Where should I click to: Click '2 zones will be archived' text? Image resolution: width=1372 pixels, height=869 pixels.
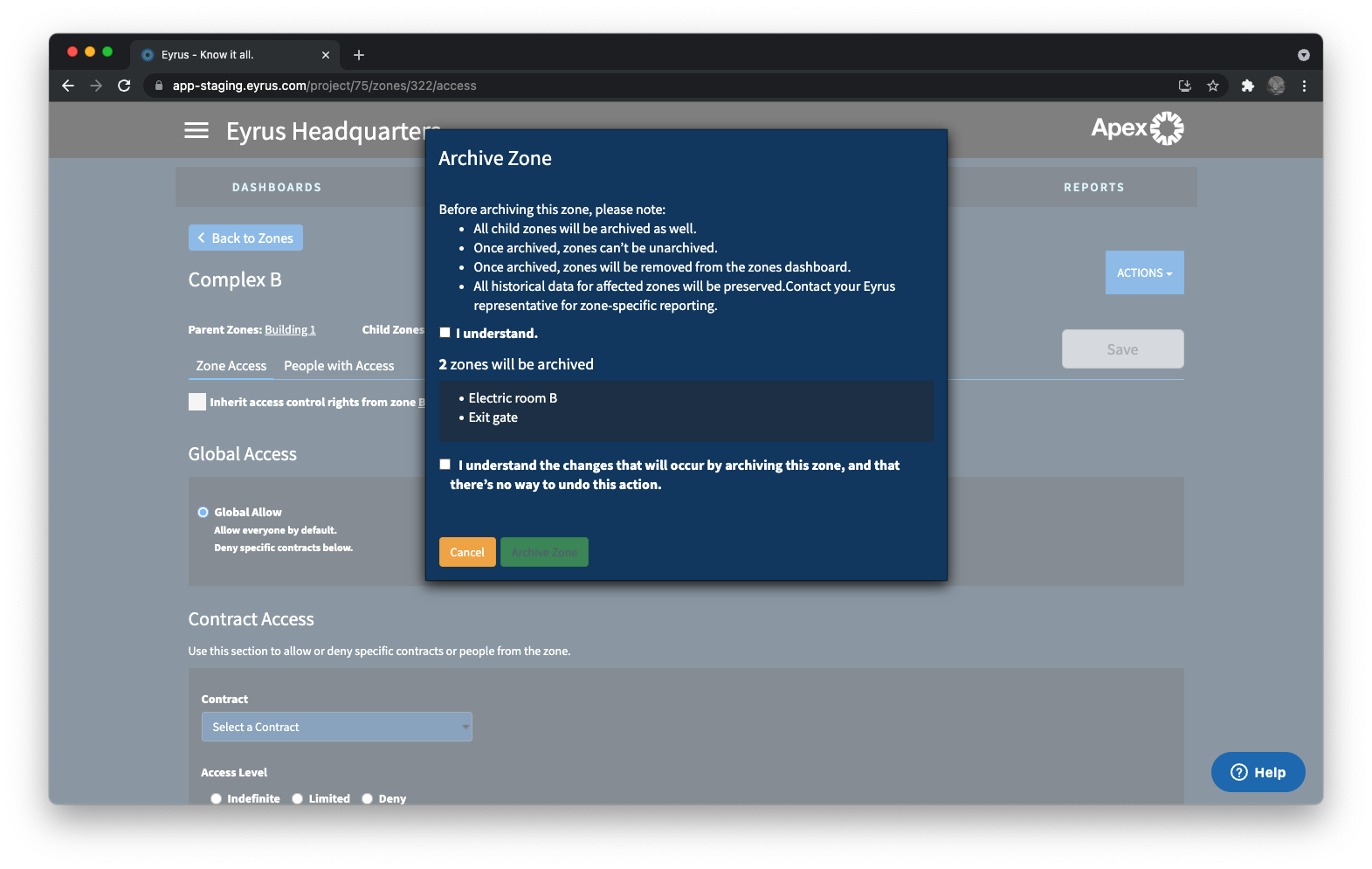point(516,364)
